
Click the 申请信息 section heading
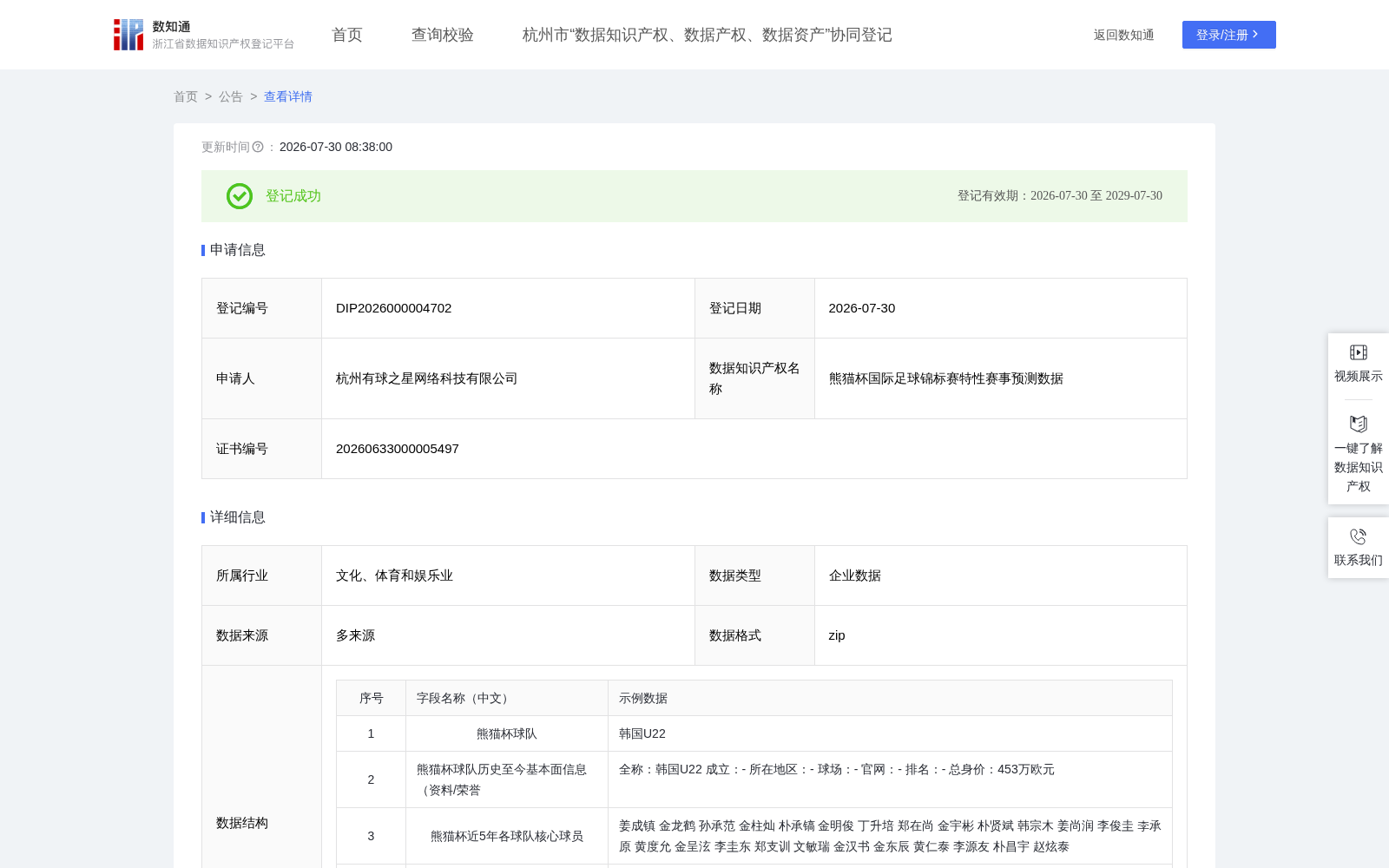pyautogui.click(x=238, y=250)
